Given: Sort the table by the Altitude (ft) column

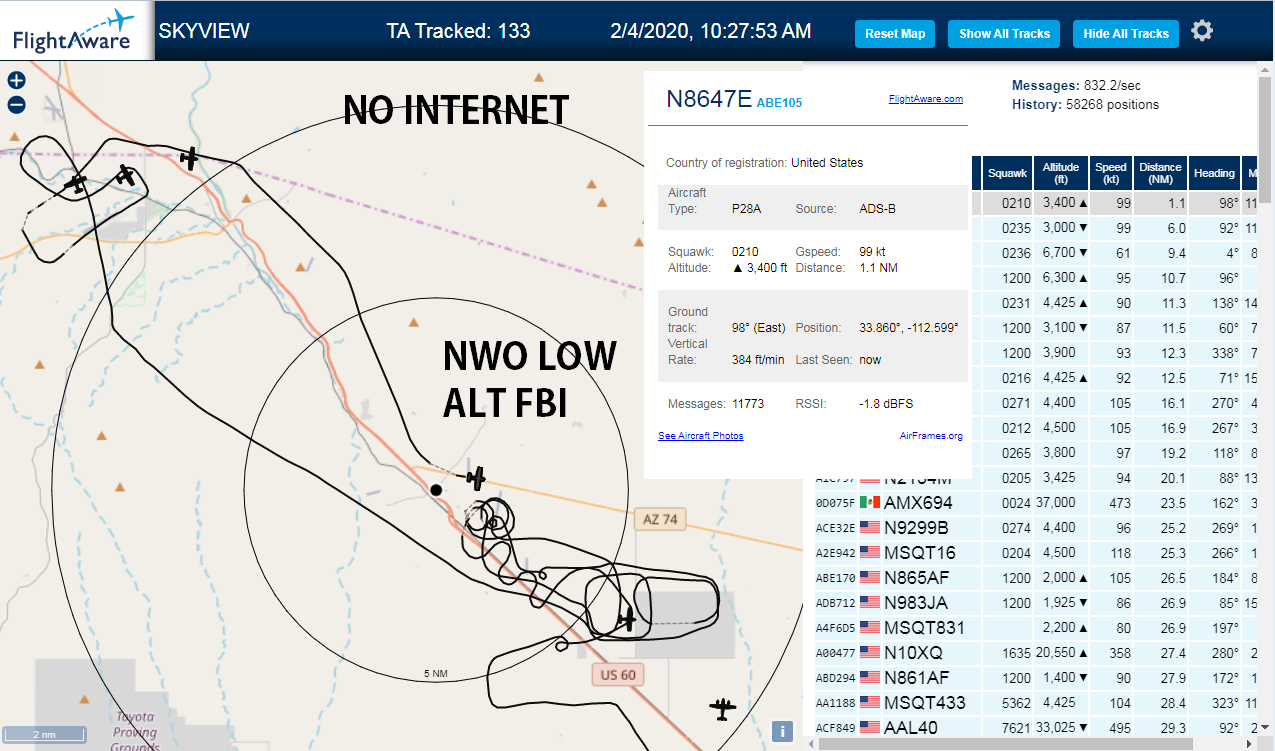Looking at the screenshot, I should point(1061,173).
